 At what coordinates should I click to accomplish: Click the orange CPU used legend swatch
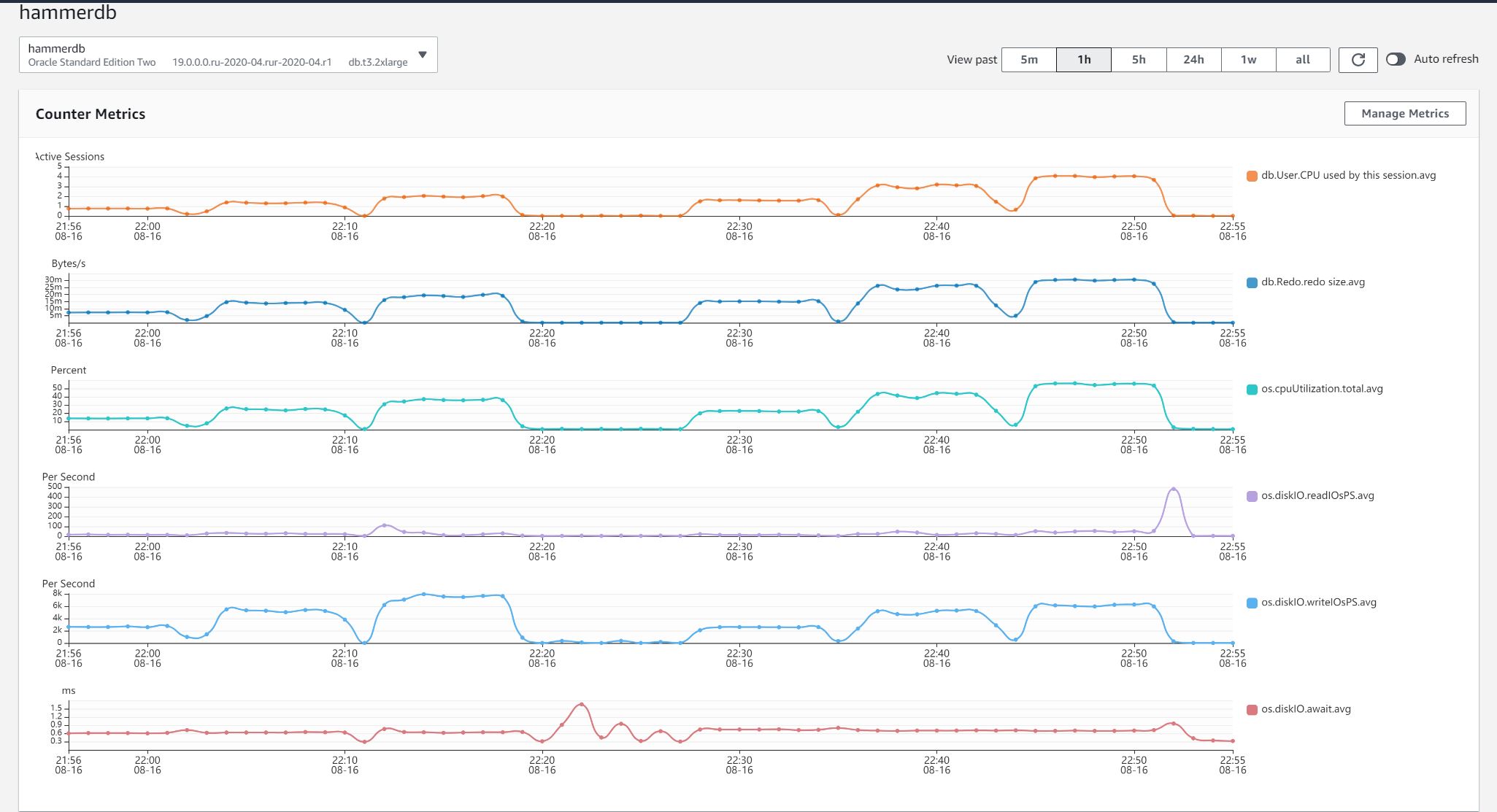tap(1252, 176)
